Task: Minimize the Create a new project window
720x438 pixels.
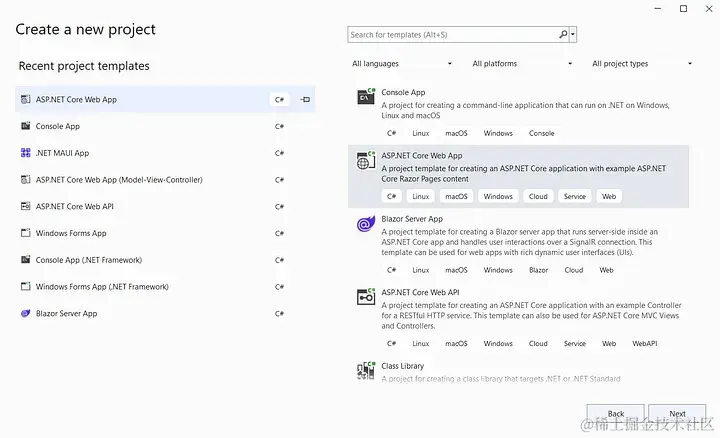Action: (x=658, y=9)
